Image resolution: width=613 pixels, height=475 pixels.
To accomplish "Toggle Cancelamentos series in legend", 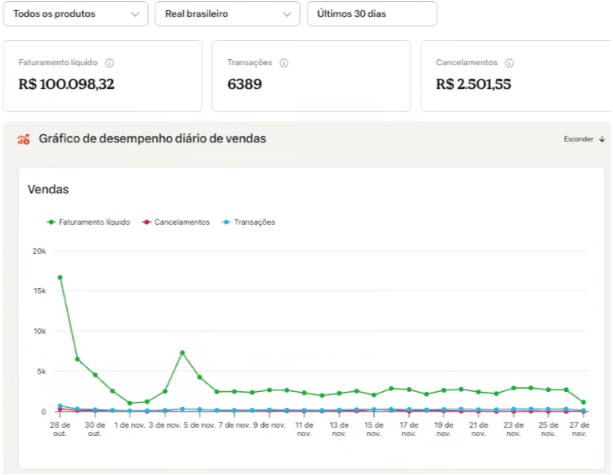I will pos(176,222).
